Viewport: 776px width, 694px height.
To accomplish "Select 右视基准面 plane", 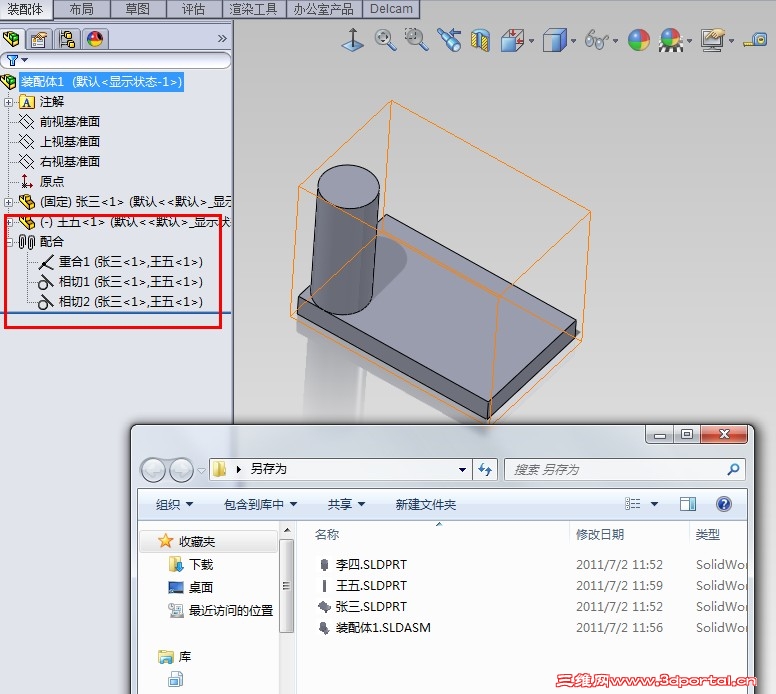I will [70, 161].
